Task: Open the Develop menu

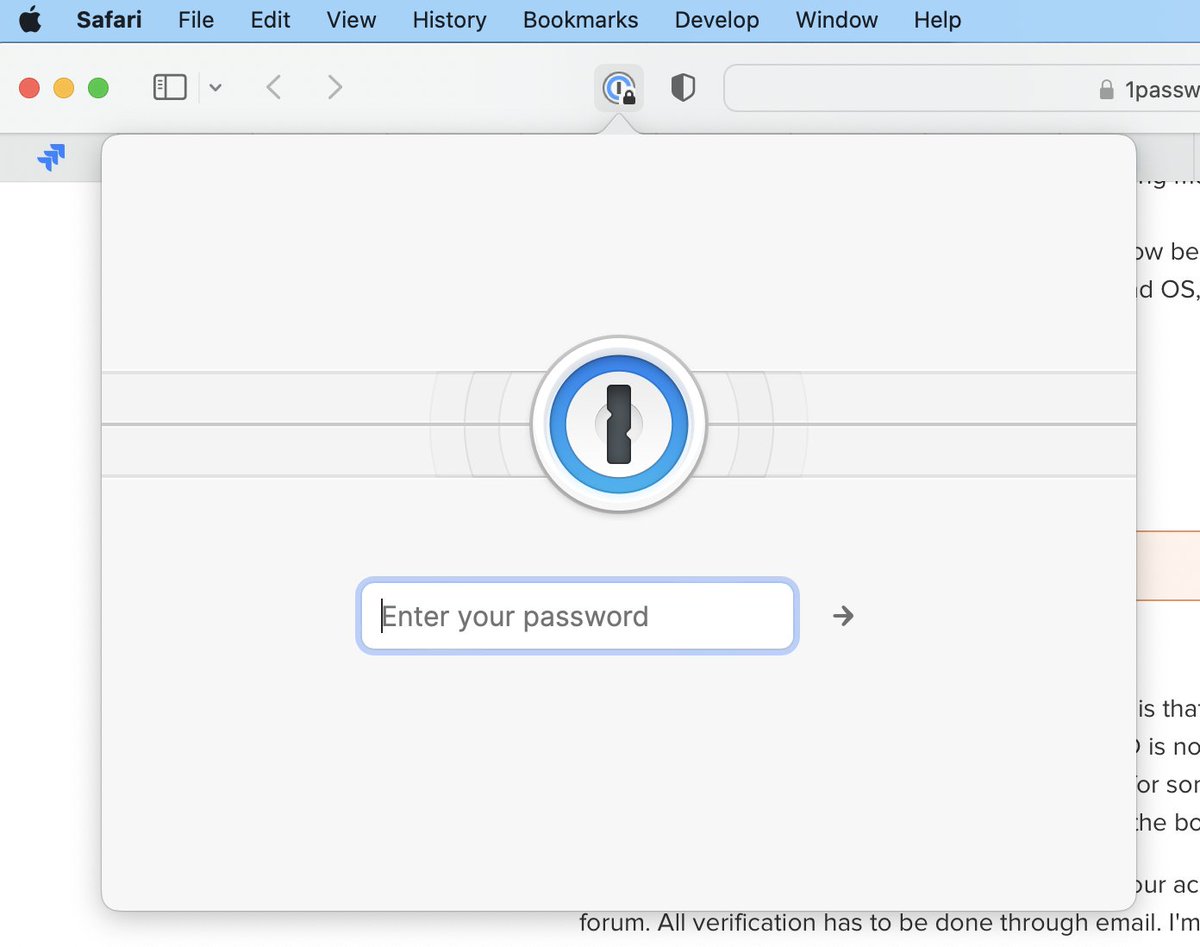Action: pos(716,20)
